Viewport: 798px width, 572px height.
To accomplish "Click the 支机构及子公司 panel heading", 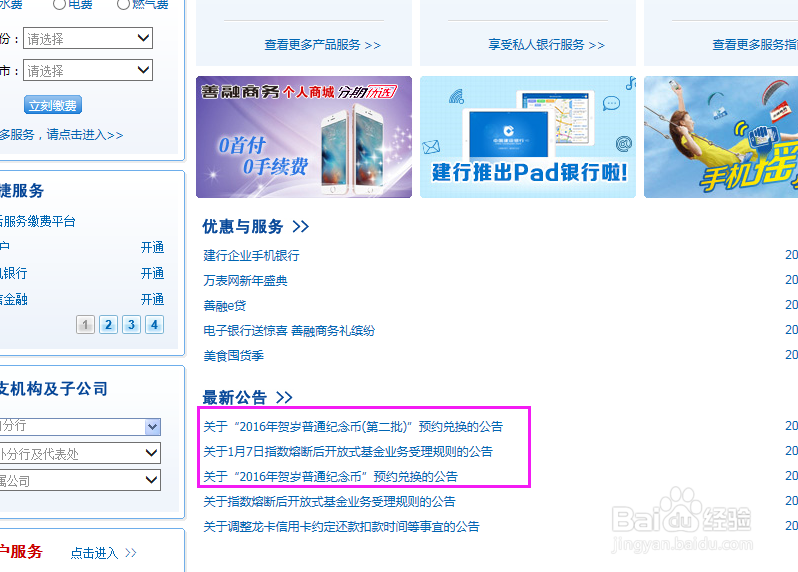I will [53, 389].
